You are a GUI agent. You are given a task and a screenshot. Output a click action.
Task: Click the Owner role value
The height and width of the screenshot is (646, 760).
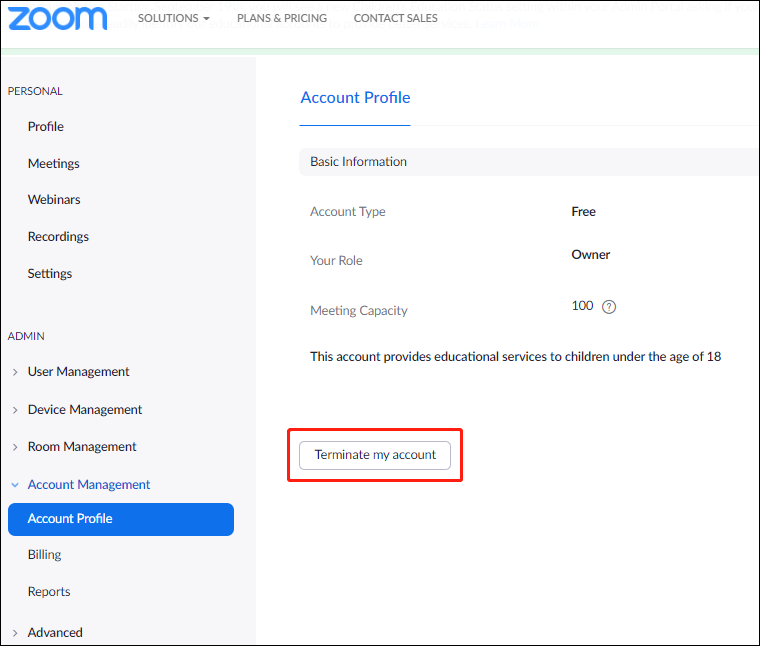590,255
